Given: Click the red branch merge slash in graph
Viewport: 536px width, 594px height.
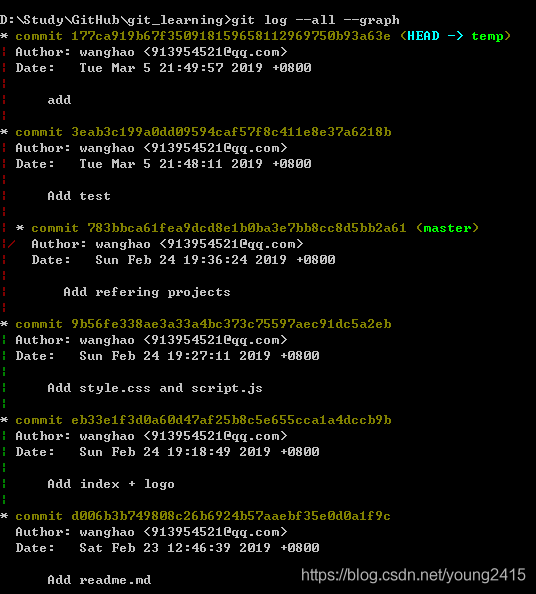Looking at the screenshot, I should pyautogui.click(x=11, y=244).
